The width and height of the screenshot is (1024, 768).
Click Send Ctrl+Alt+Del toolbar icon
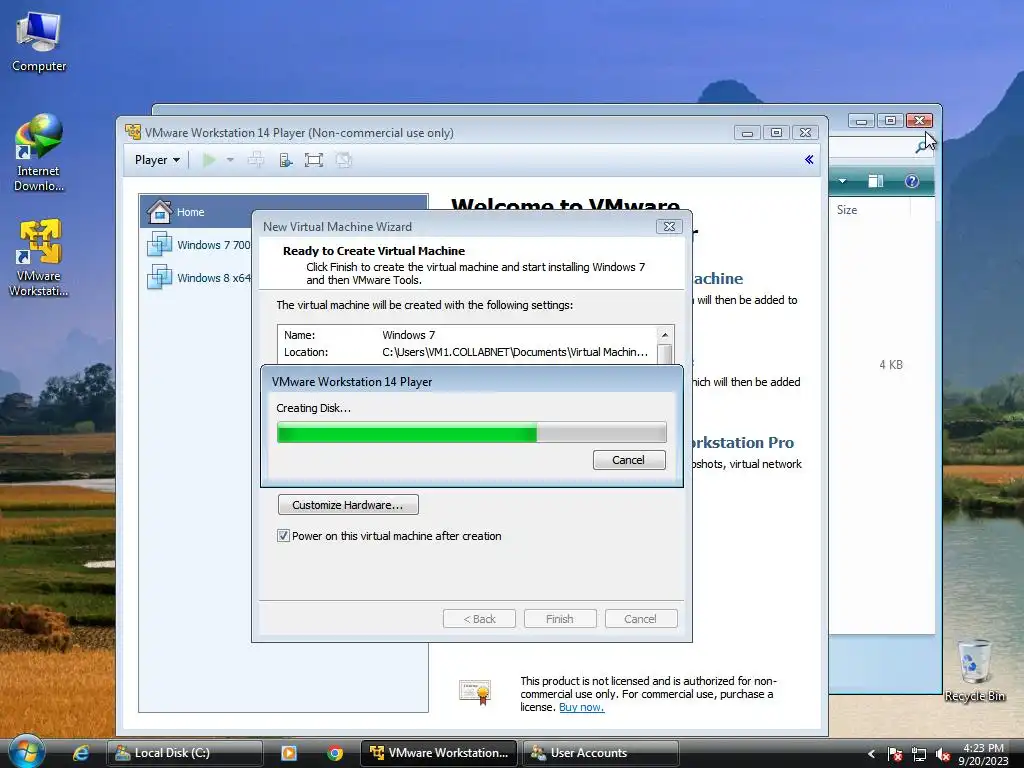[x=256, y=160]
